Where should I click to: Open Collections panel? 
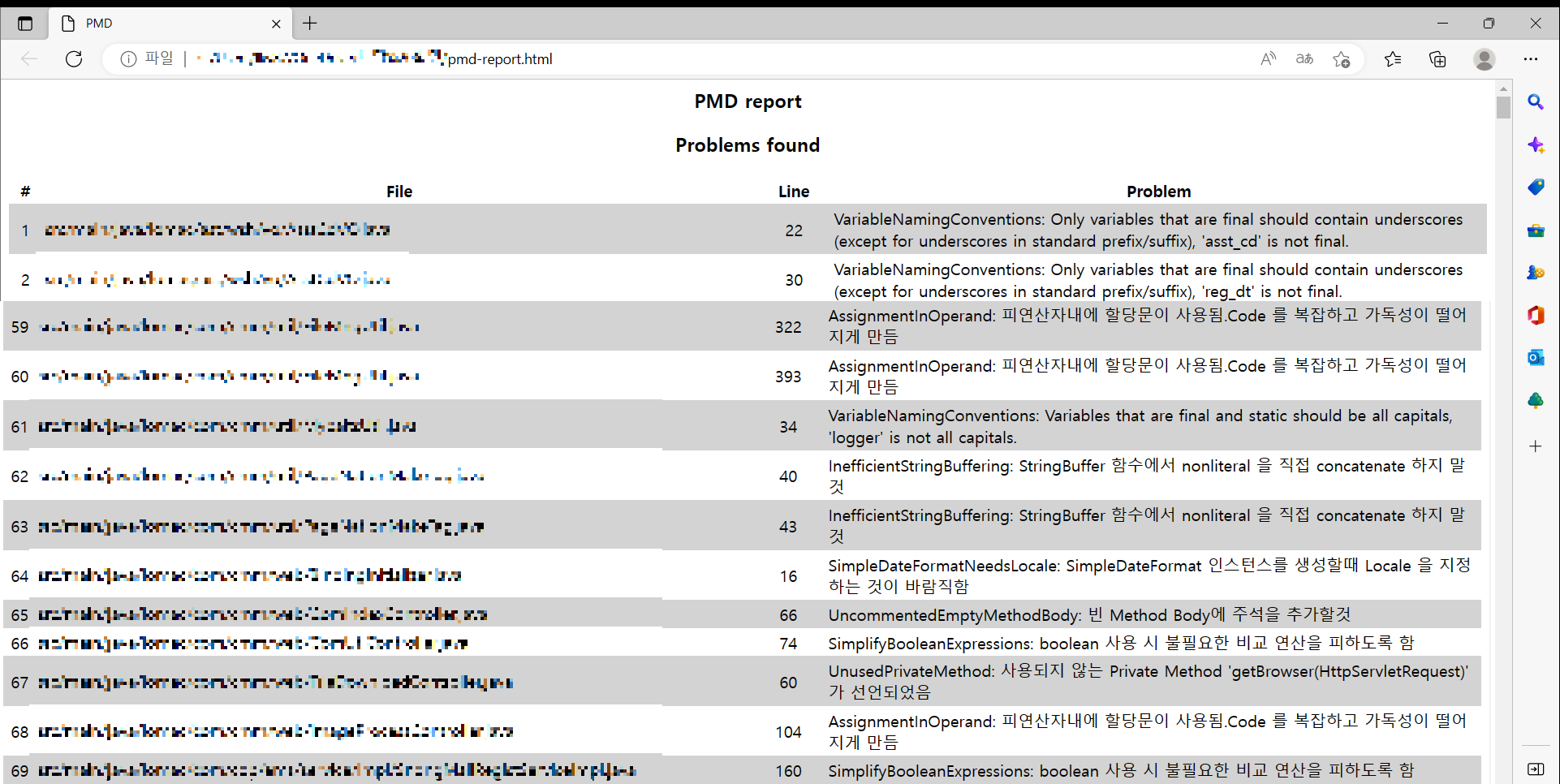(x=1437, y=58)
